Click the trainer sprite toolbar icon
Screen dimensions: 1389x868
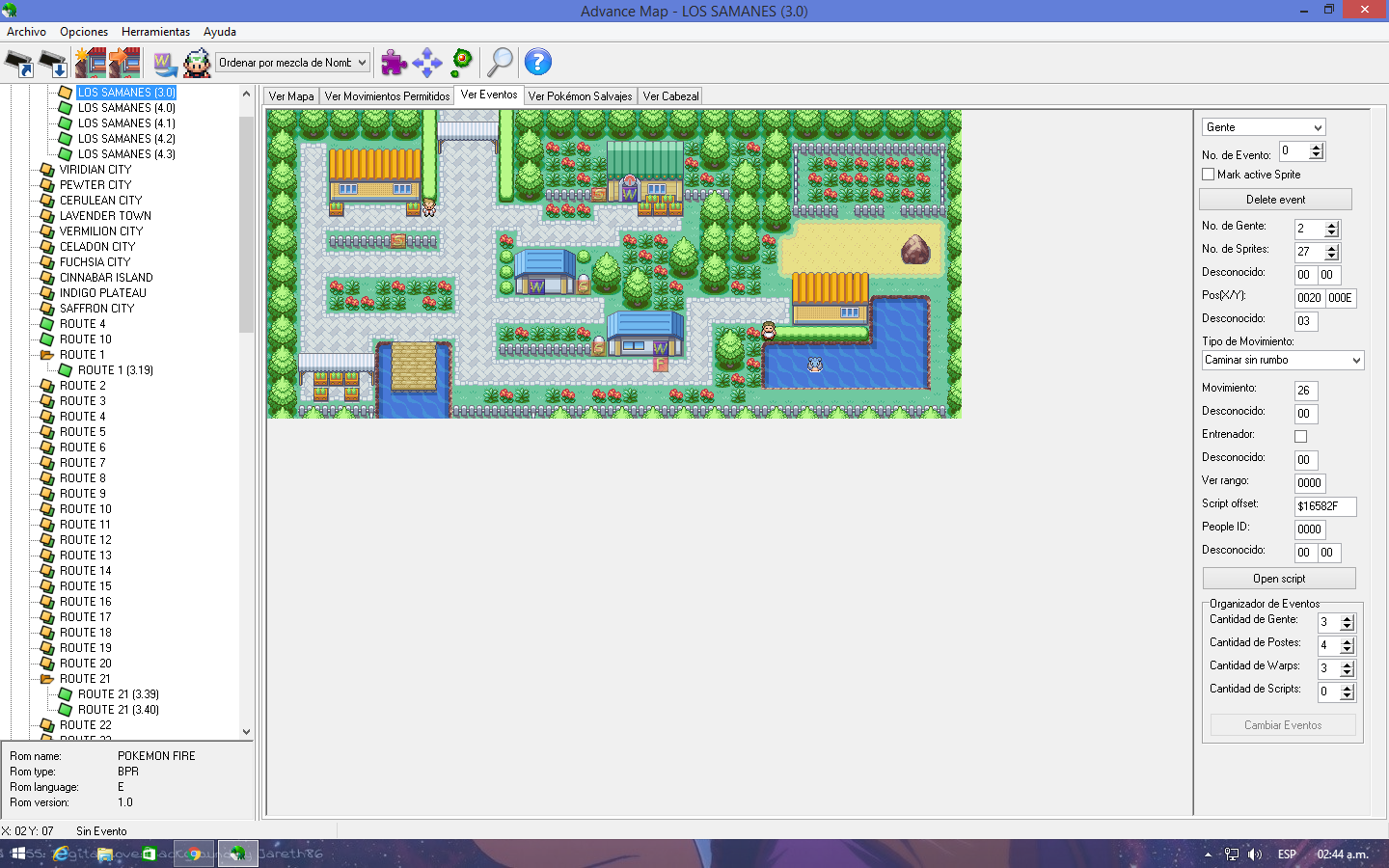(197, 64)
